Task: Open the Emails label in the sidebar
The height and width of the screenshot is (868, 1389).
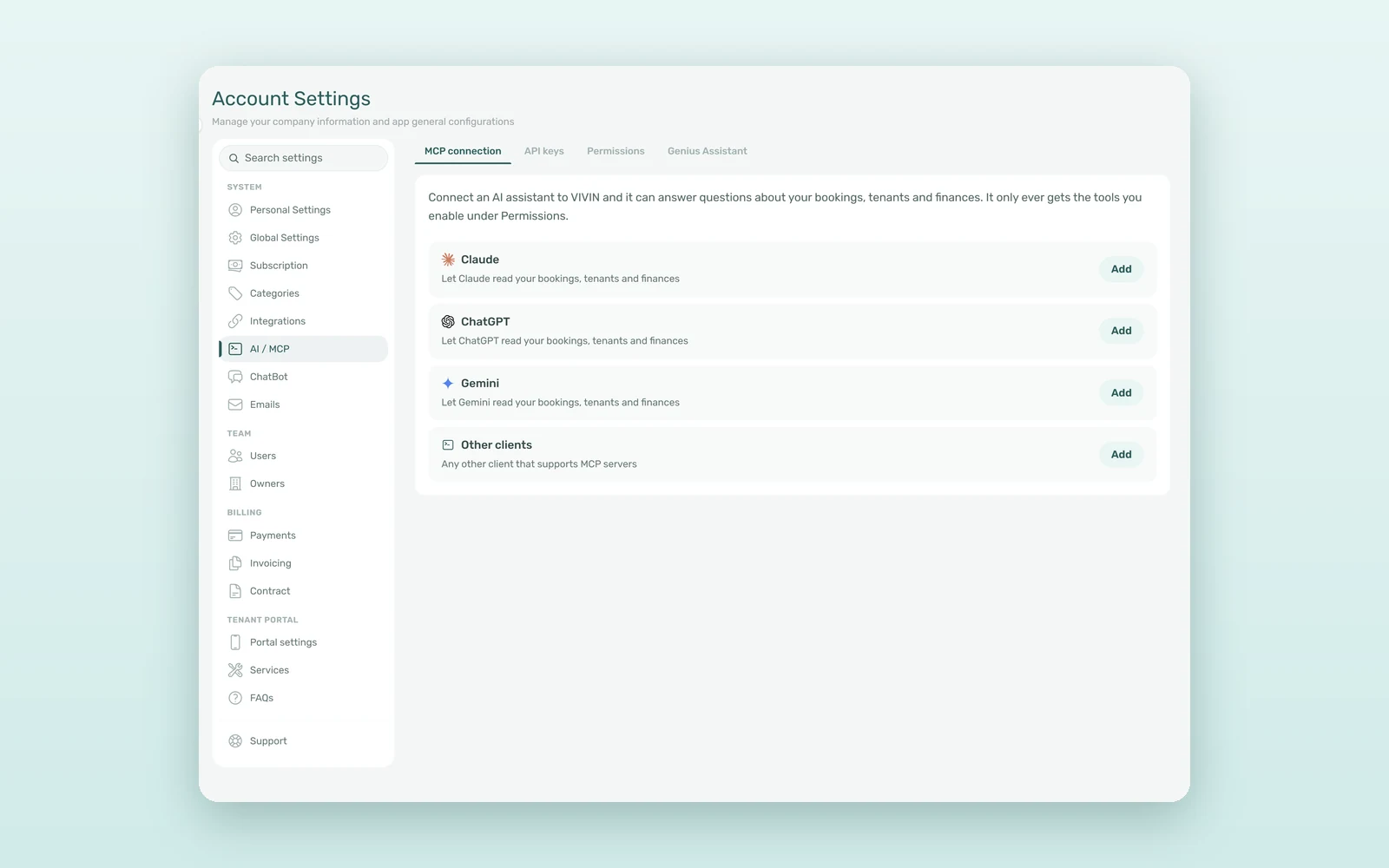Action: click(x=265, y=404)
